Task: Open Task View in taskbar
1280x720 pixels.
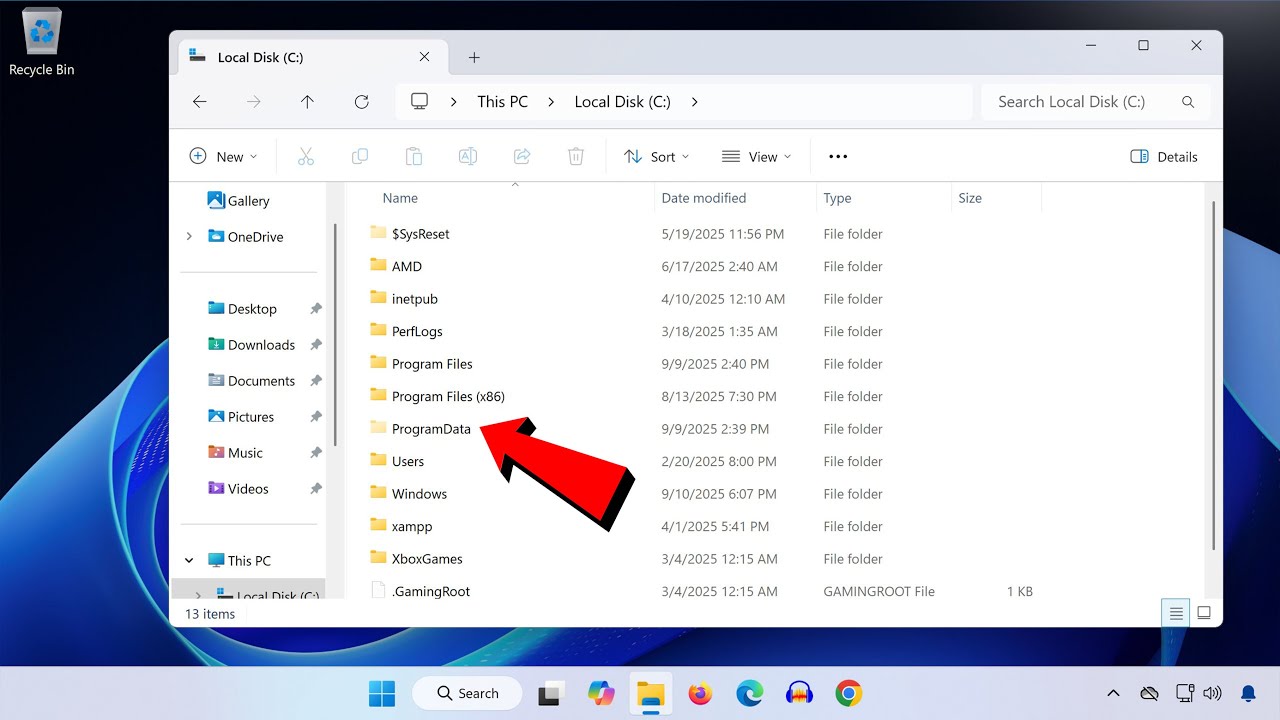Action: coord(550,693)
